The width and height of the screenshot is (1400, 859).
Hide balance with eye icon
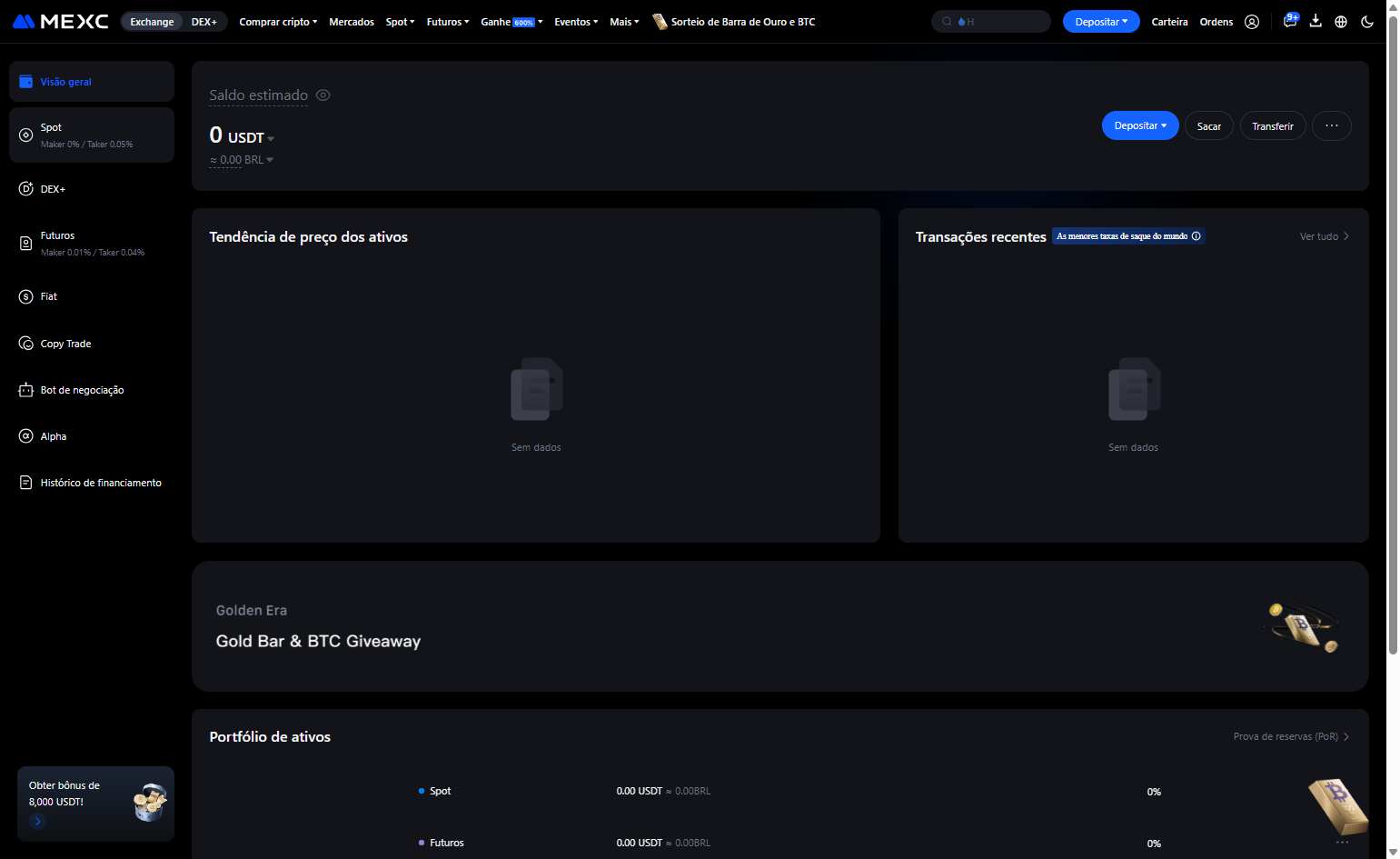click(323, 95)
